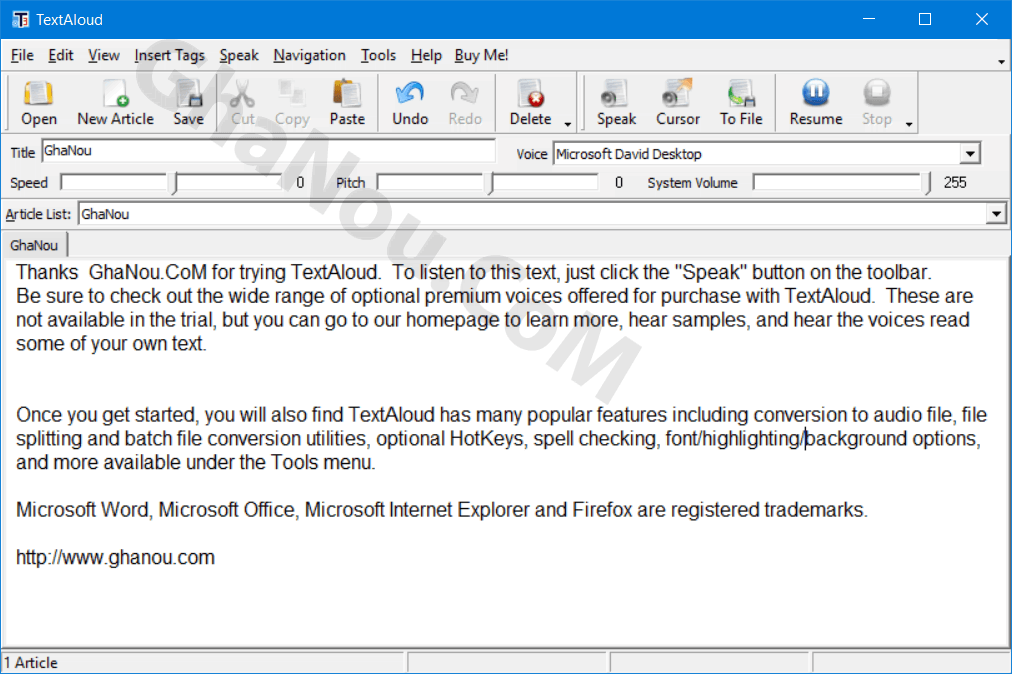Open the Help menu
This screenshot has width=1012, height=674.
[x=426, y=56]
